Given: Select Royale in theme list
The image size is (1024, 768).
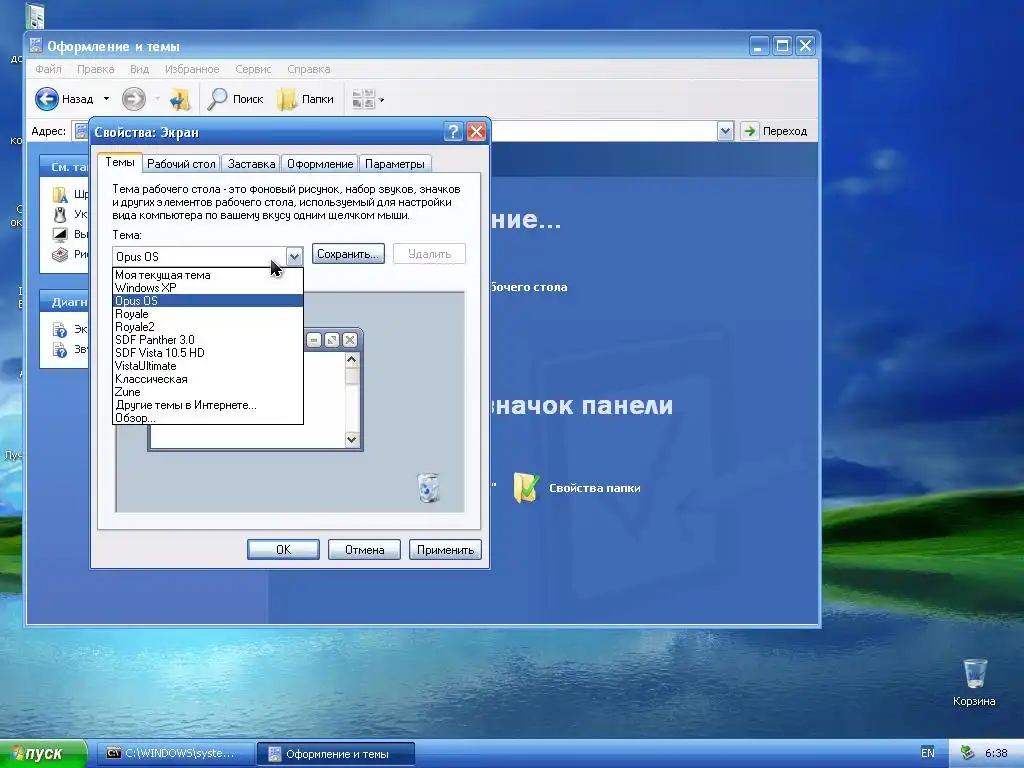Looking at the screenshot, I should [x=208, y=314].
